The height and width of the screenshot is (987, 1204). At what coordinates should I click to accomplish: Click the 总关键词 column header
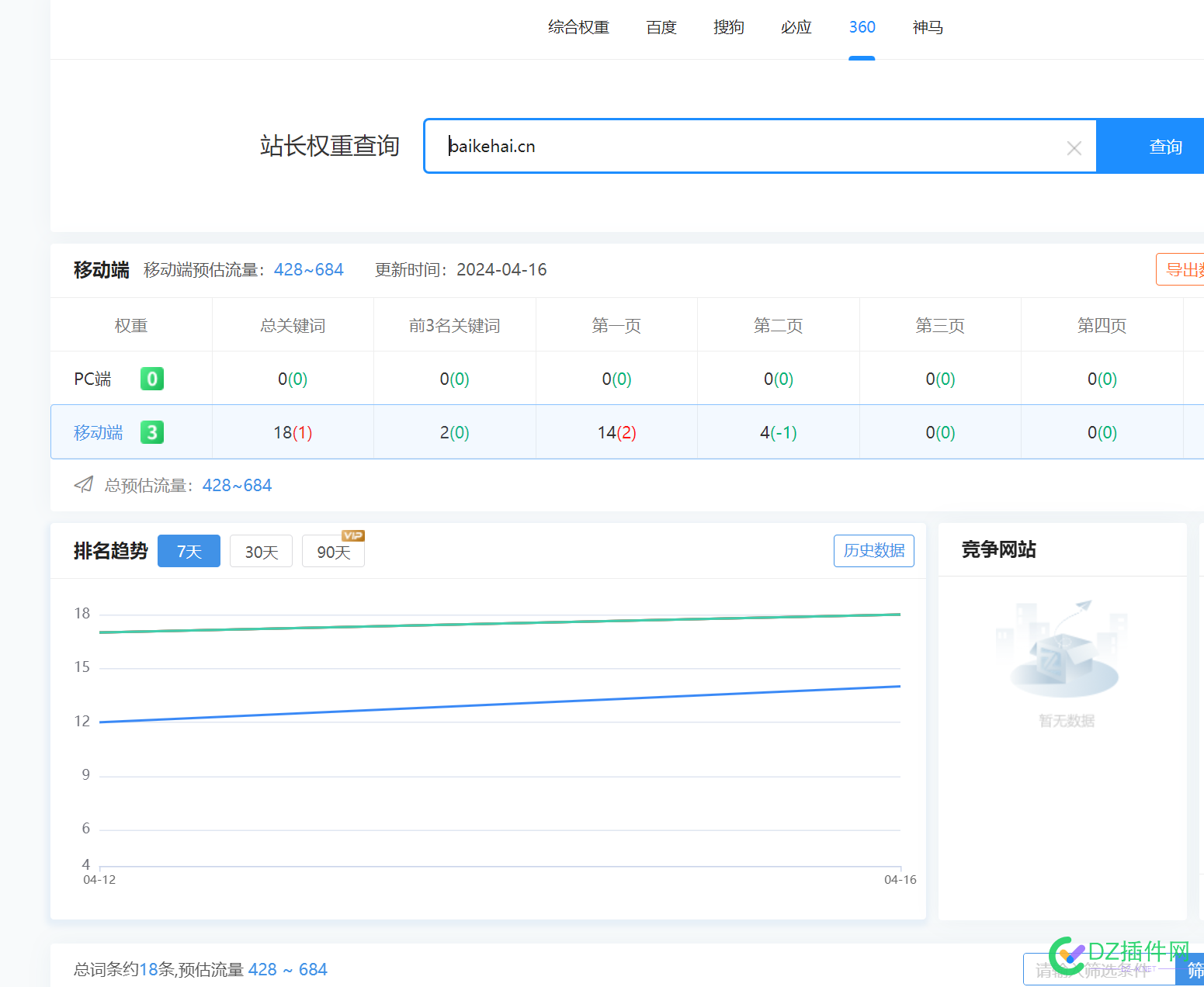tap(293, 325)
